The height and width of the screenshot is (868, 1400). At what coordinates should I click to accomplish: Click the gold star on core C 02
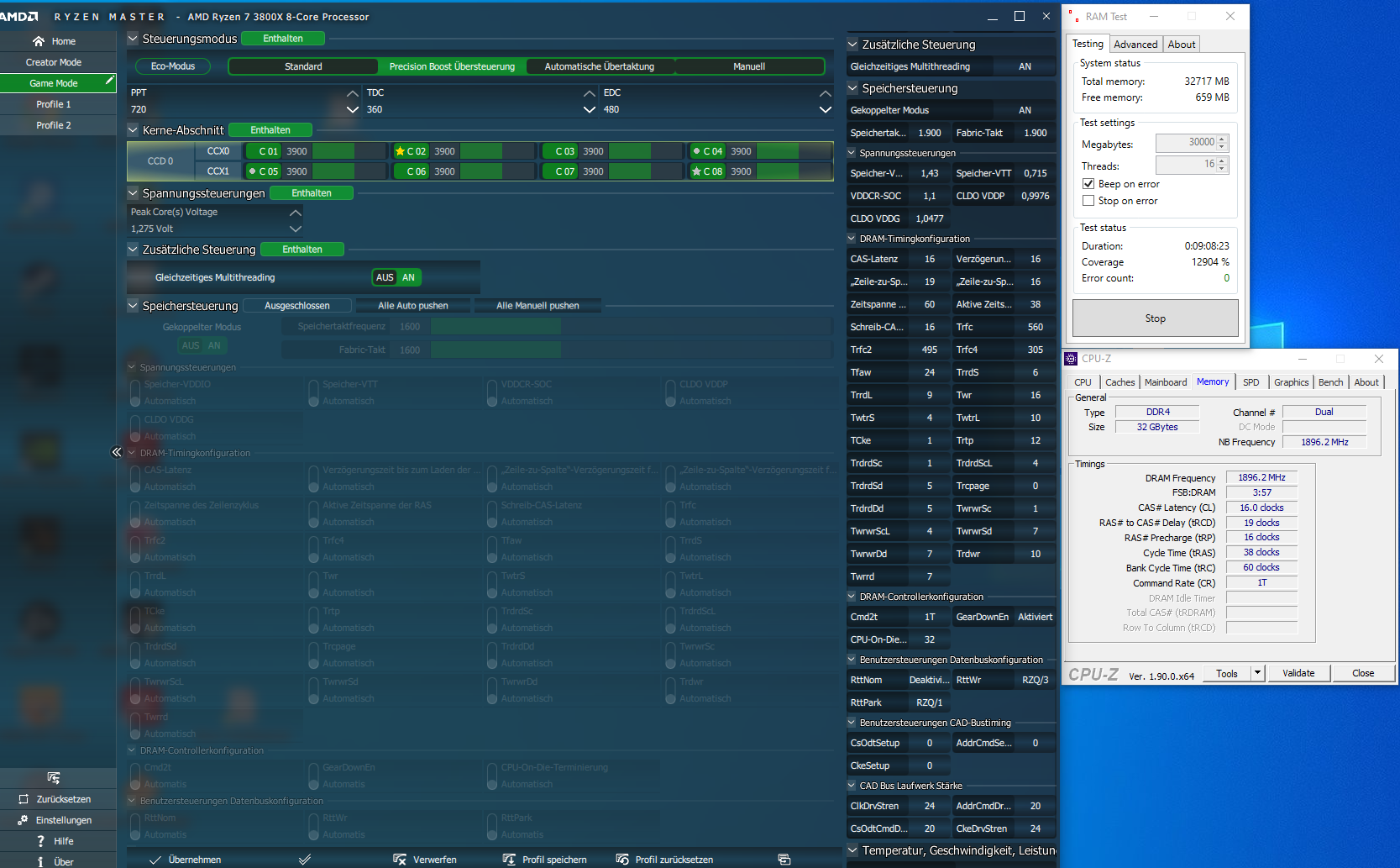click(400, 151)
